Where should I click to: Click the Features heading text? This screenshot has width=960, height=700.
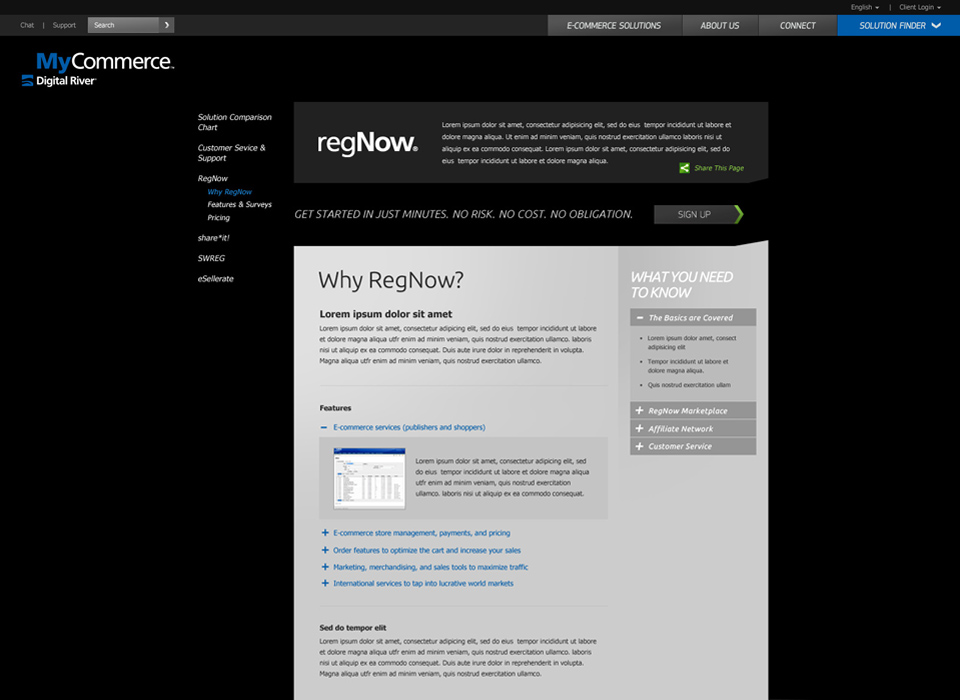pyautogui.click(x=336, y=408)
